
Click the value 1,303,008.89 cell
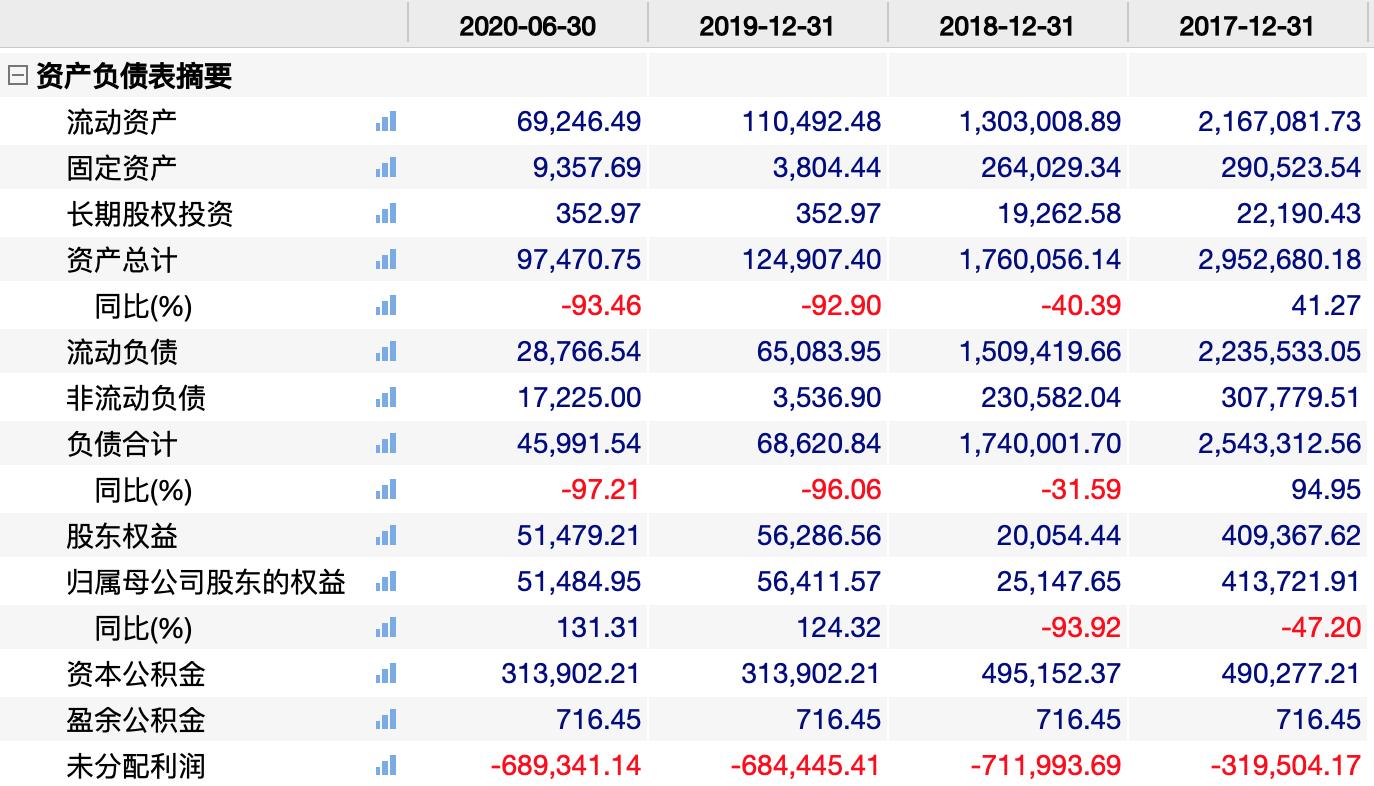coord(1040,122)
